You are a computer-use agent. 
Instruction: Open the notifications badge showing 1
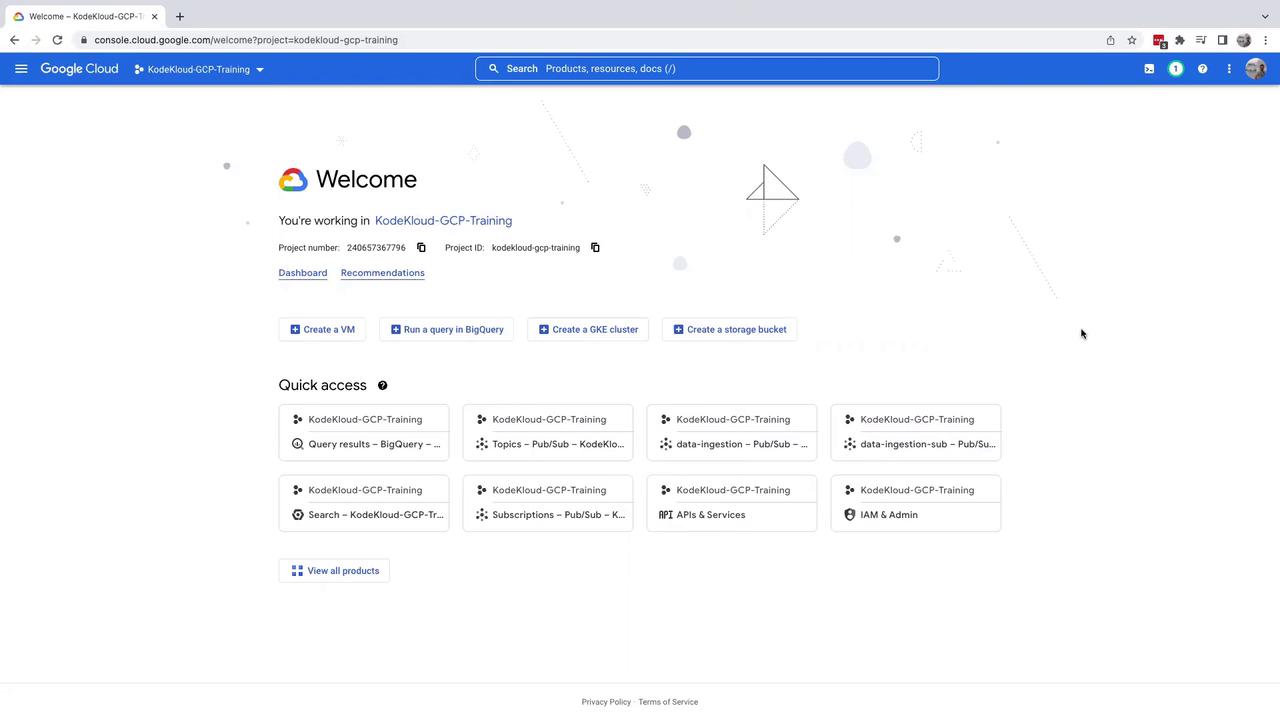[x=1176, y=69]
